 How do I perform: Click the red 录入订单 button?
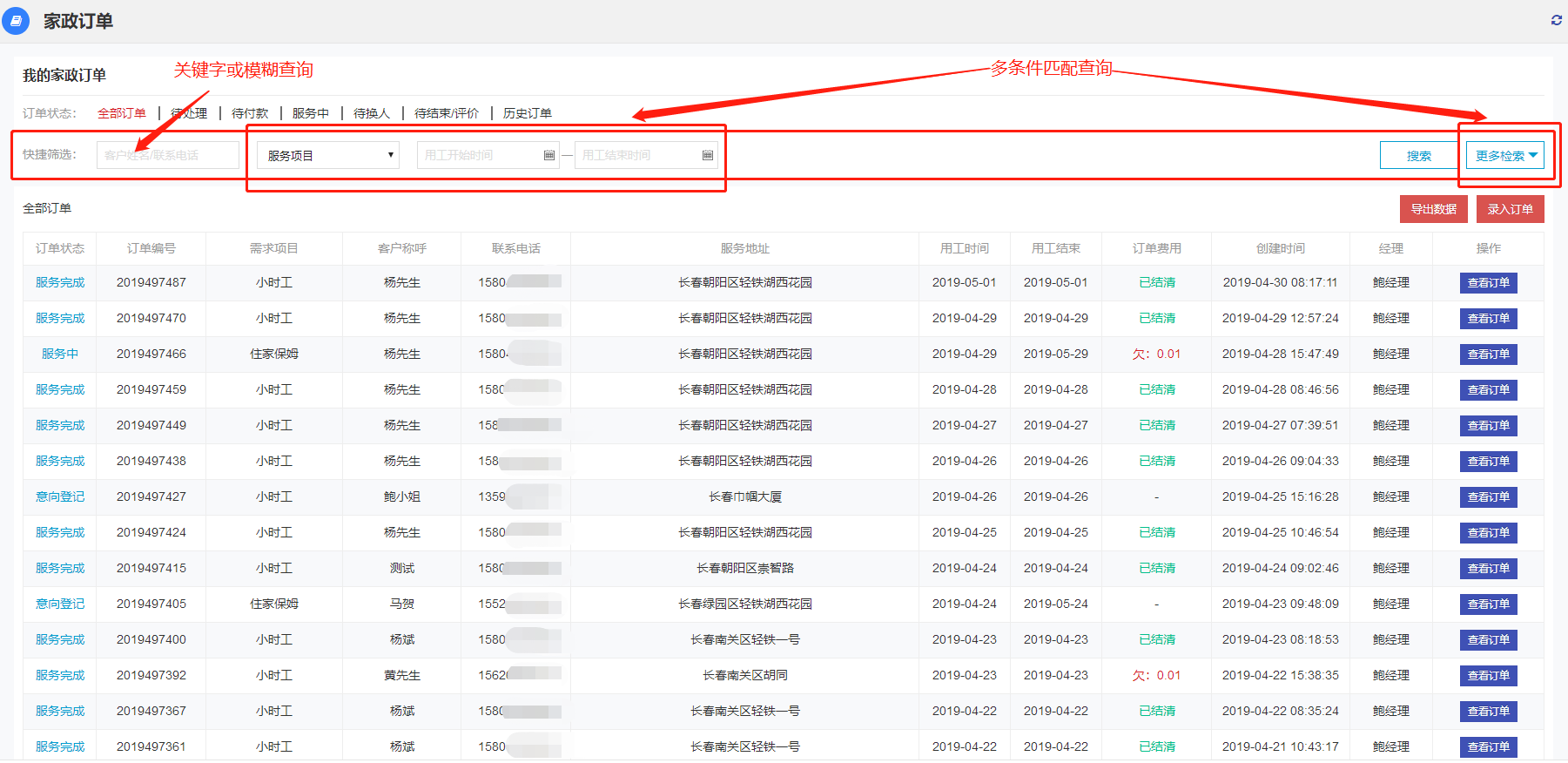[x=1511, y=209]
